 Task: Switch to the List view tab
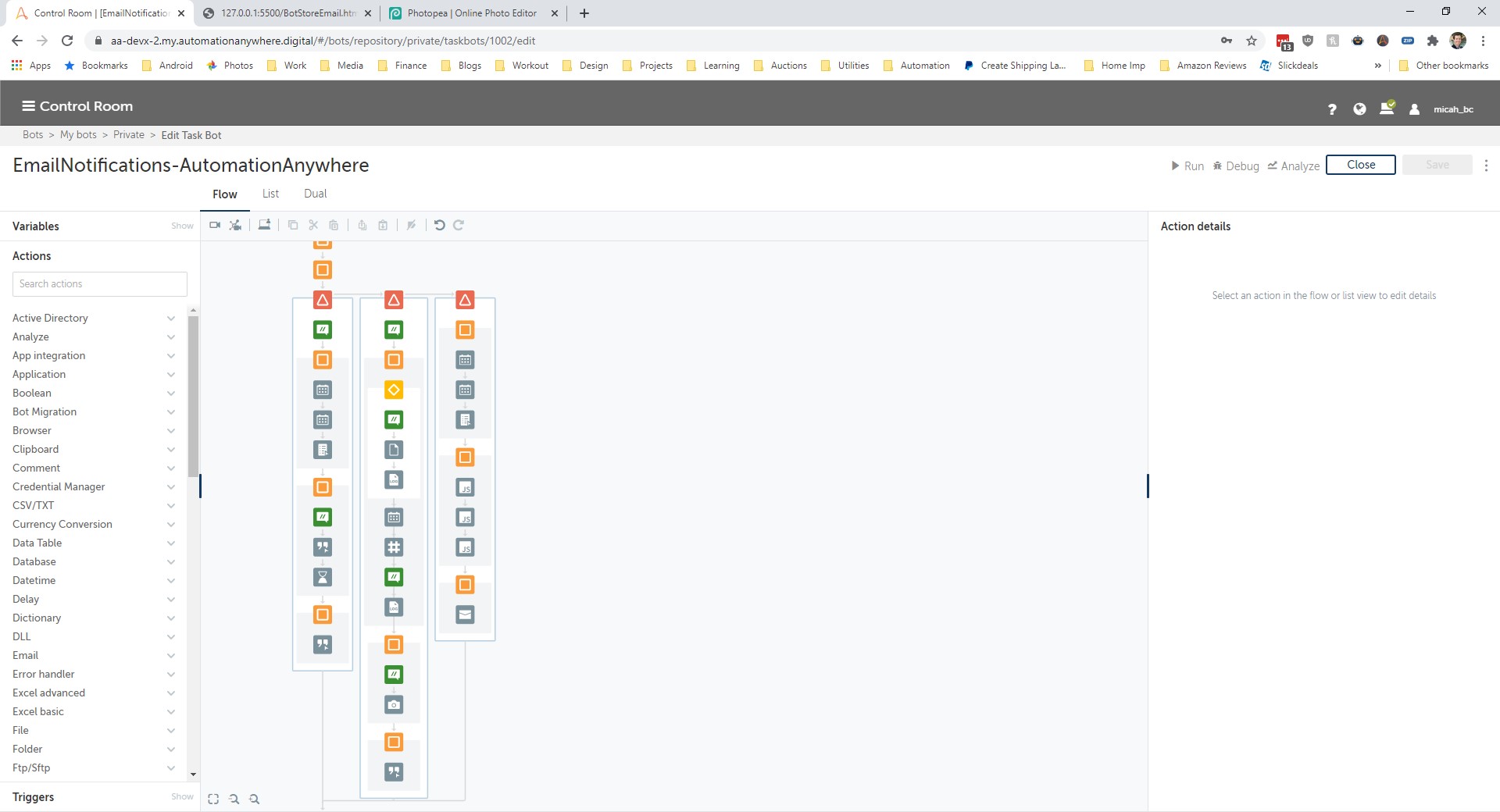point(270,194)
